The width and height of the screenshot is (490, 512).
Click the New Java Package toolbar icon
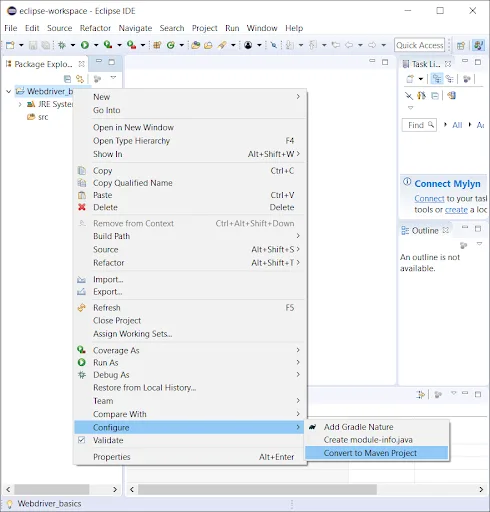coord(157,45)
